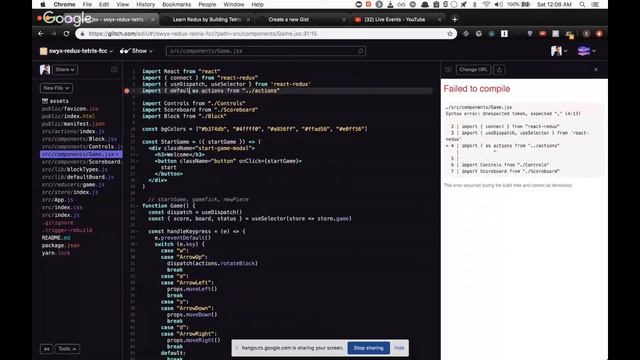This screenshot has height=360, width=640.
Task: Open the package.json file
Action: 60,245
